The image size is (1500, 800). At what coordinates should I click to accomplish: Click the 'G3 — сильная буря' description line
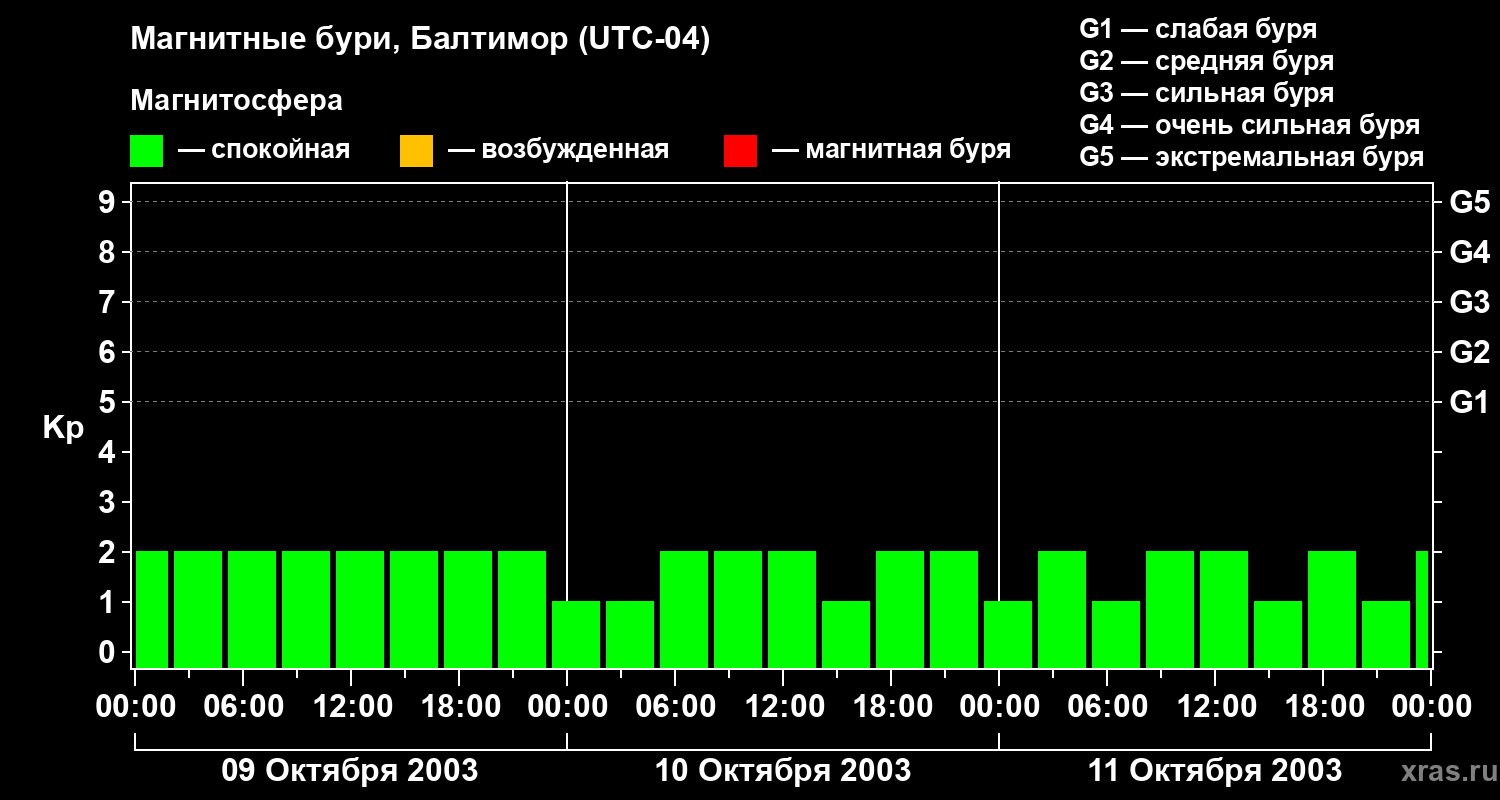(1206, 93)
